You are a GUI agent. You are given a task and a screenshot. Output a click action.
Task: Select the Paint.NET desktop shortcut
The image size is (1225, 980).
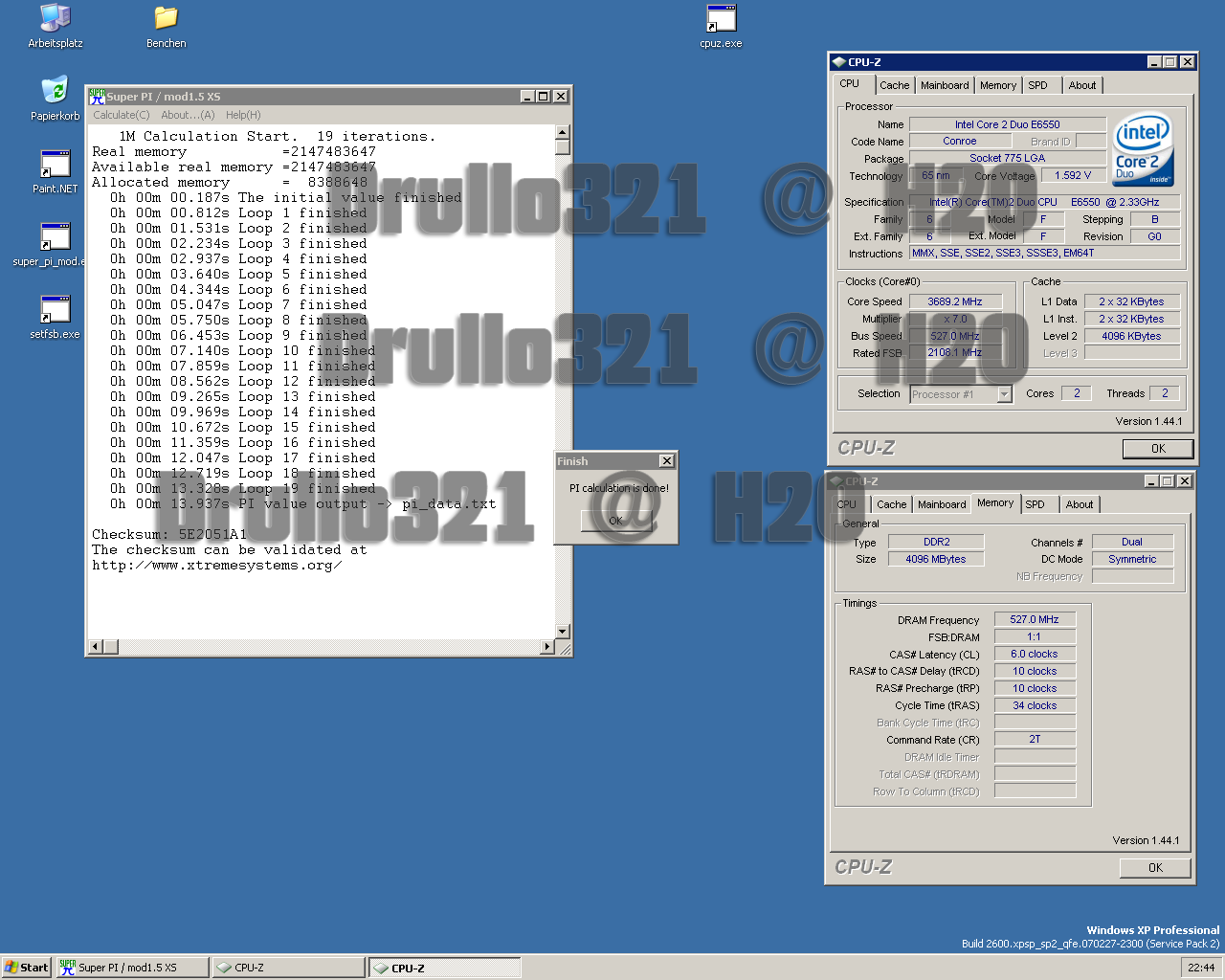[56, 171]
